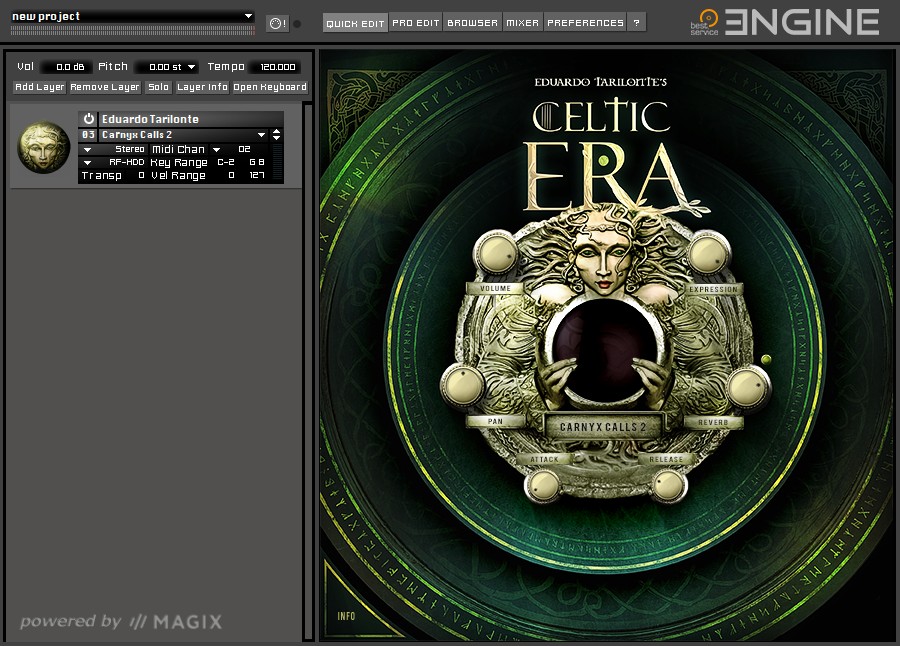Open the Preferences tab
Viewport: 900px width, 646px height.
(585, 23)
